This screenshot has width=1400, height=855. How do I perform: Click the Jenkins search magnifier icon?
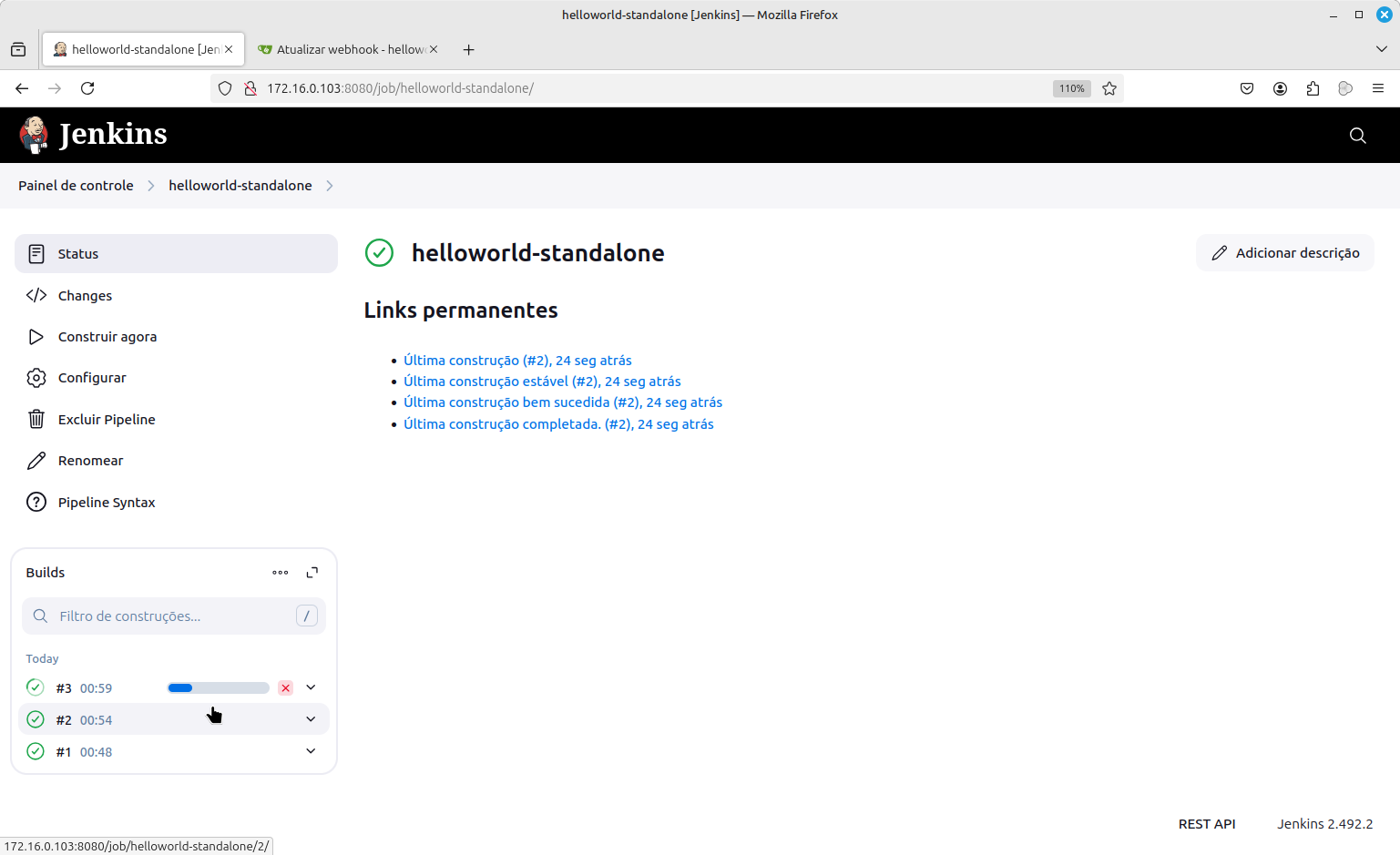pyautogui.click(x=1357, y=136)
